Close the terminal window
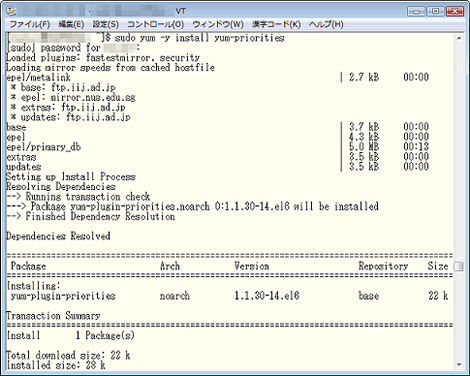The image size is (470, 376). [455, 11]
